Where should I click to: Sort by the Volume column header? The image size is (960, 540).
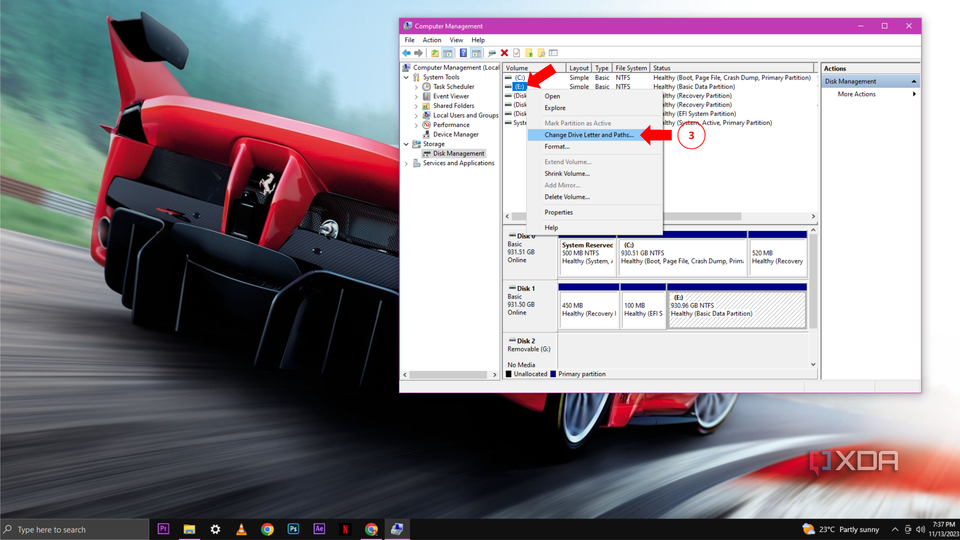point(534,68)
